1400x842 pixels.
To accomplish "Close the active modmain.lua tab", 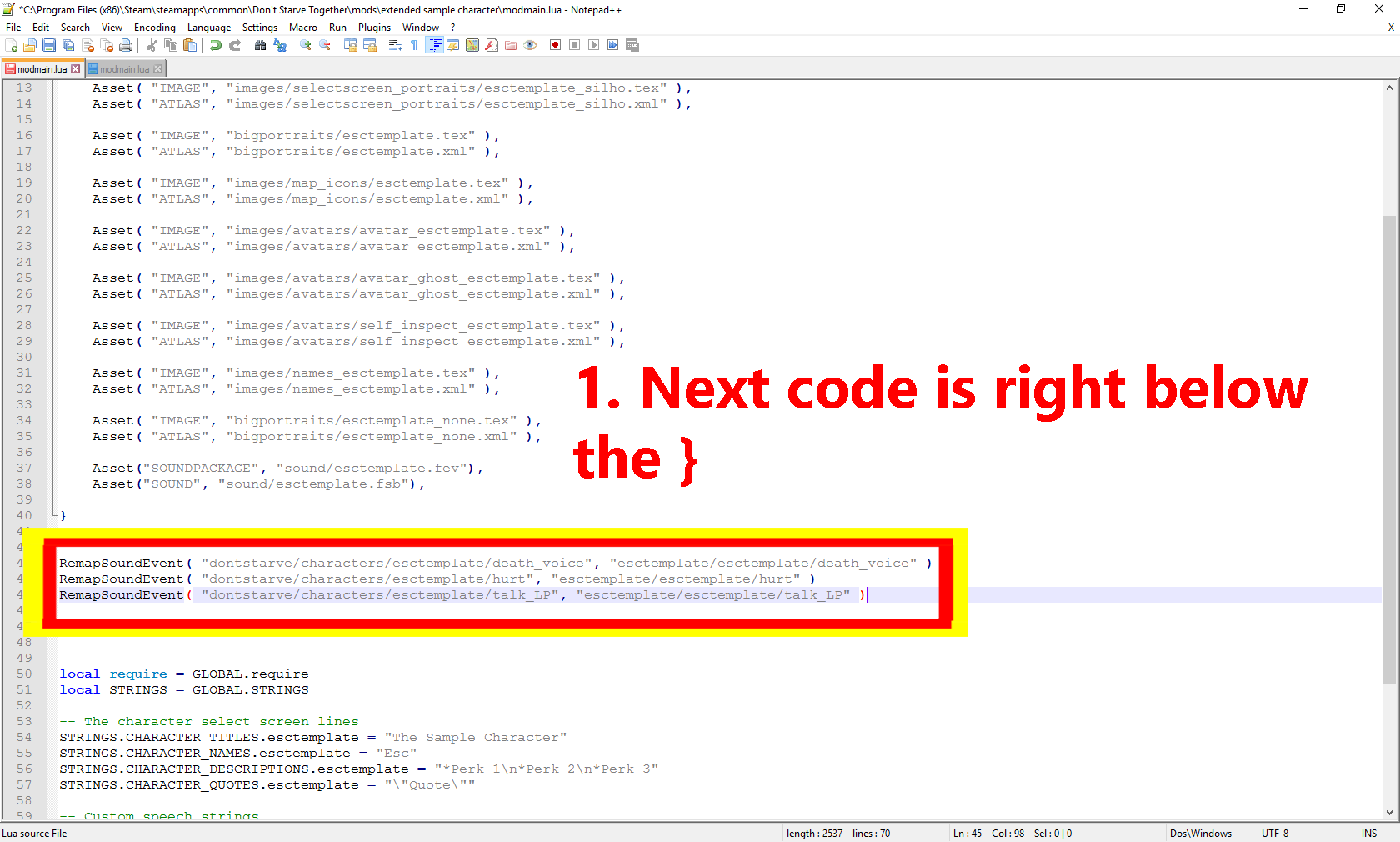I will 76,69.
